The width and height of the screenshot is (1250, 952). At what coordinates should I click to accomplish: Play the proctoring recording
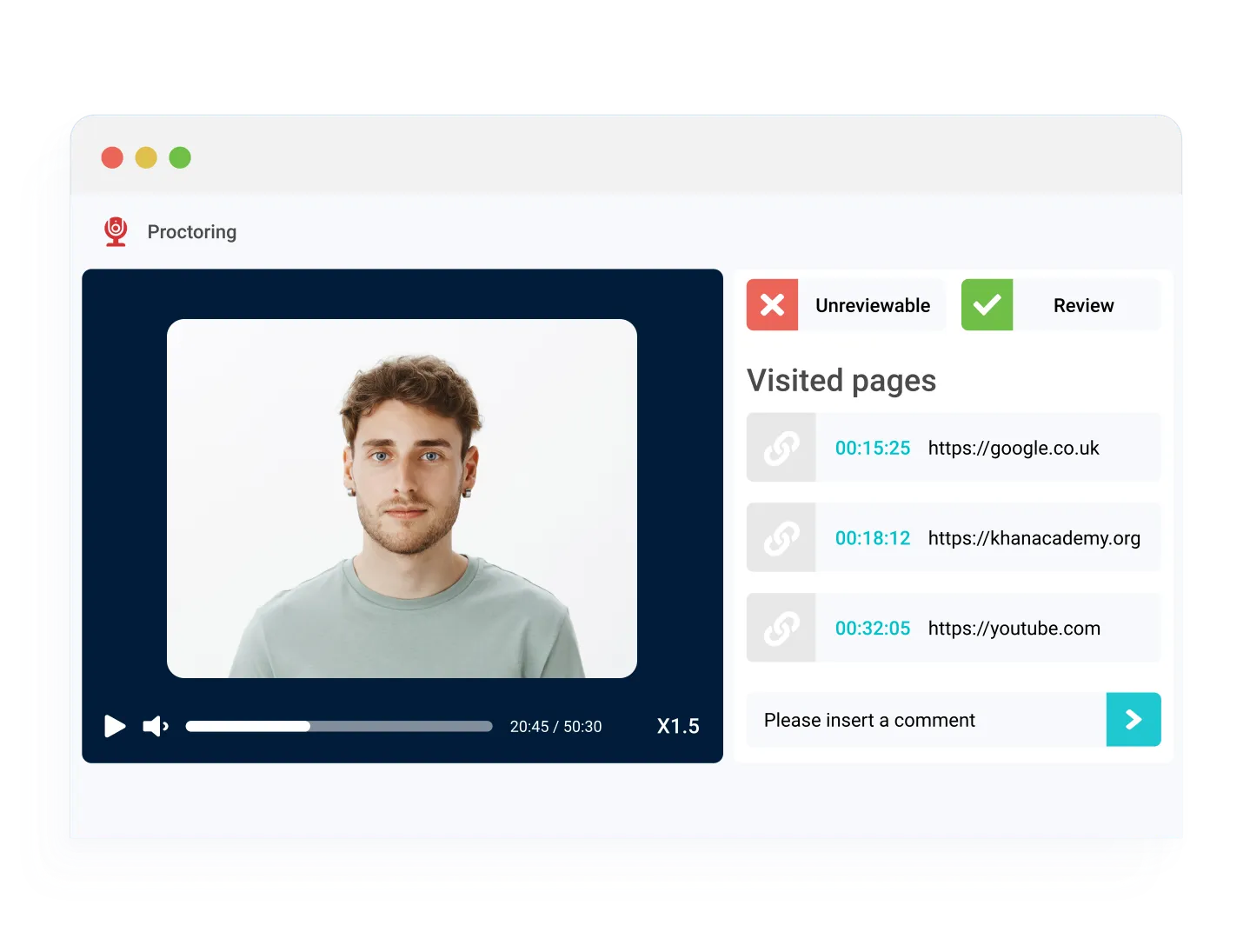pos(114,726)
